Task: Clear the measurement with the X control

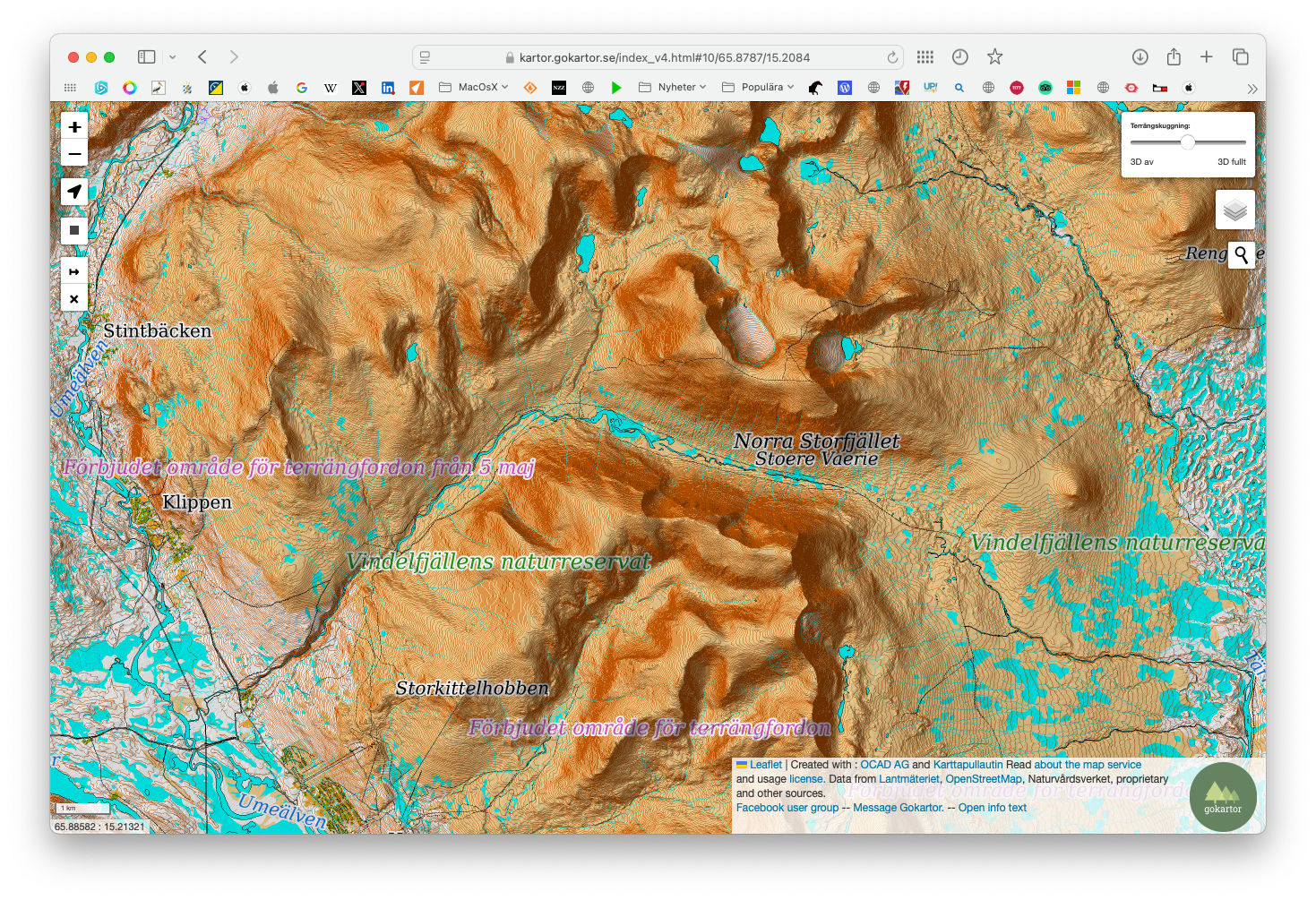Action: click(74, 299)
